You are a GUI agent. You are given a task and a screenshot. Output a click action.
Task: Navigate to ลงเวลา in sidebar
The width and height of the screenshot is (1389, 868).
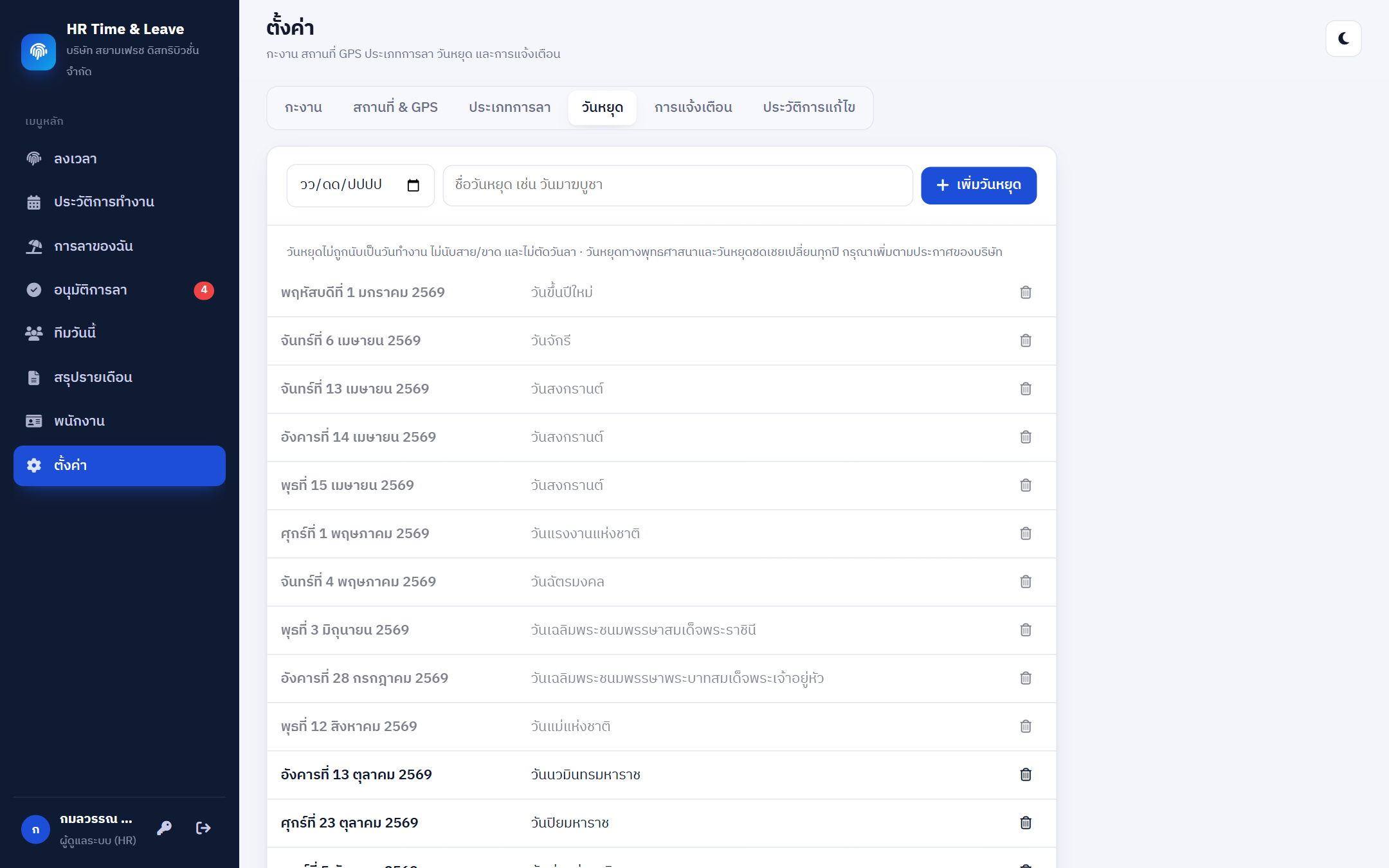(x=120, y=159)
